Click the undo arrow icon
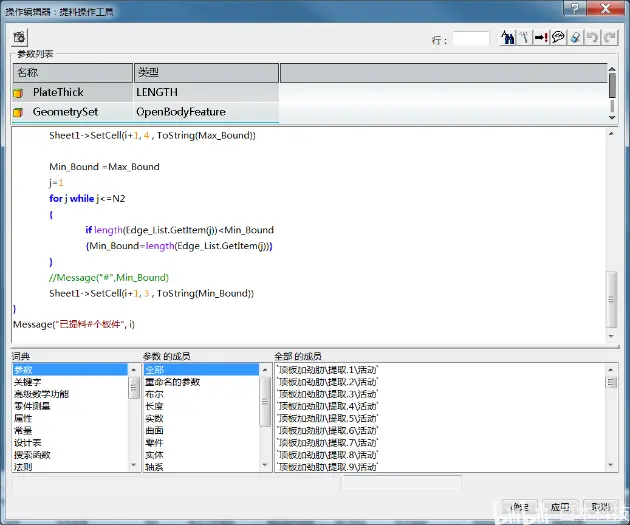630x525 pixels. point(592,38)
